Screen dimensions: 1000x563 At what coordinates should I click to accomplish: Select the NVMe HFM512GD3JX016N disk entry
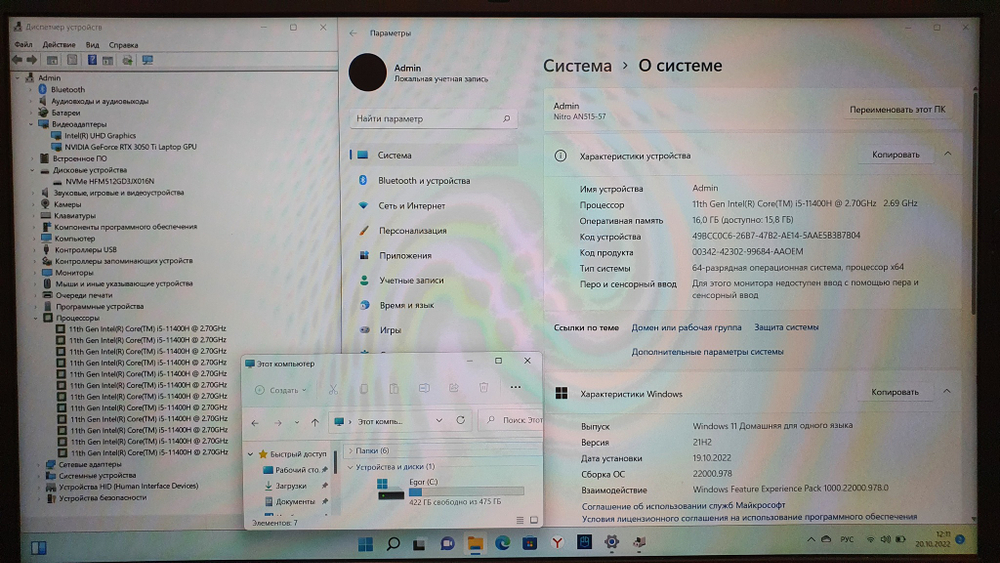[x=109, y=181]
